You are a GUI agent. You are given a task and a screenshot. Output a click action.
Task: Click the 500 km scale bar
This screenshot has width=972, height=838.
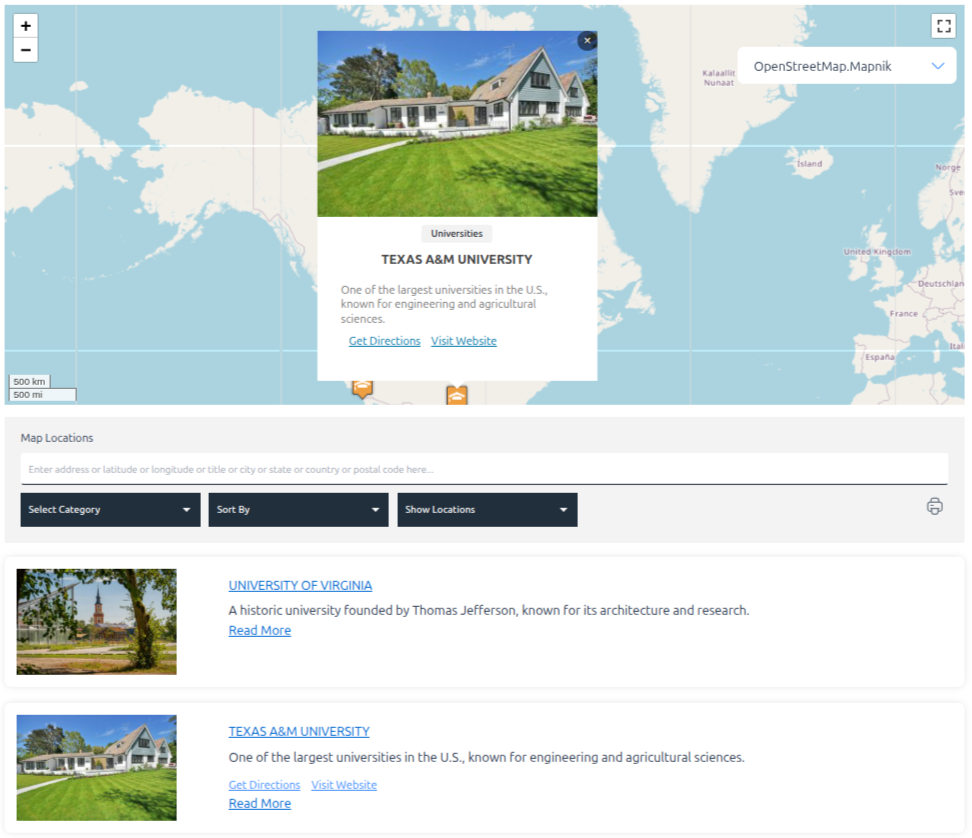pyautogui.click(x=29, y=381)
